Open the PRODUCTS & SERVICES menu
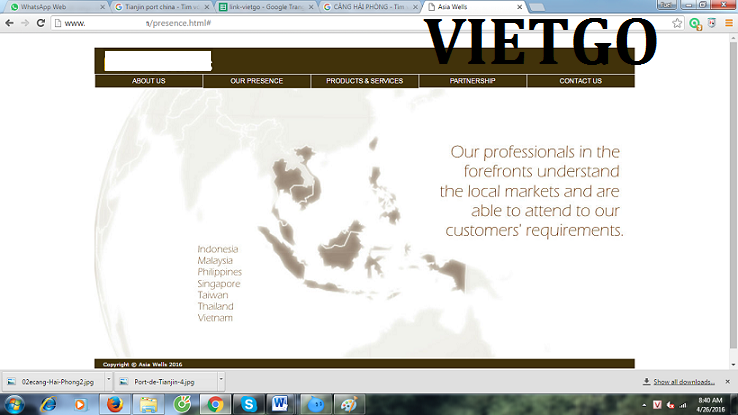Screen dimensions: 738x415 pyautogui.click(x=364, y=81)
